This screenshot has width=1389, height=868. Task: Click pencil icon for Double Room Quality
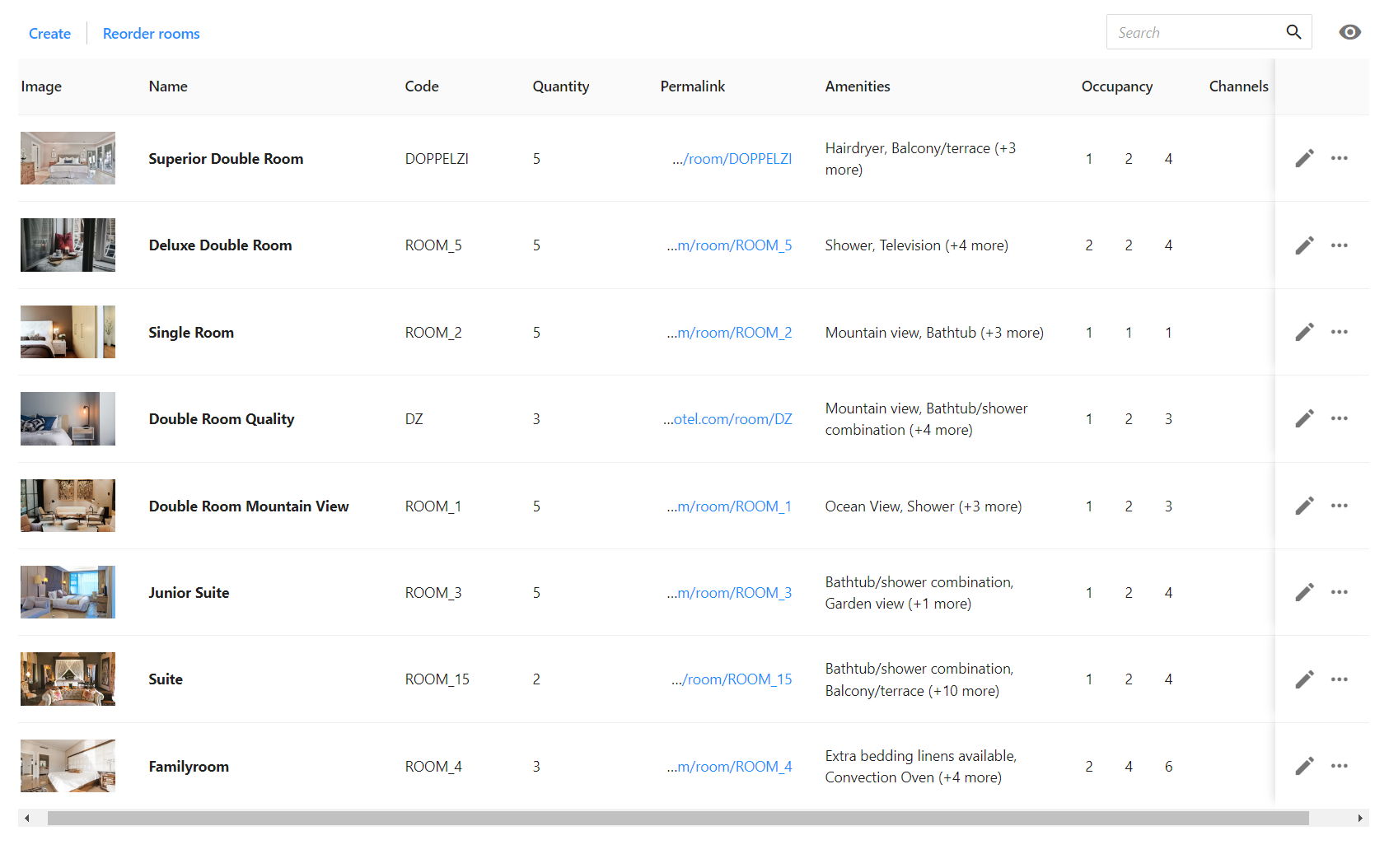click(1304, 418)
